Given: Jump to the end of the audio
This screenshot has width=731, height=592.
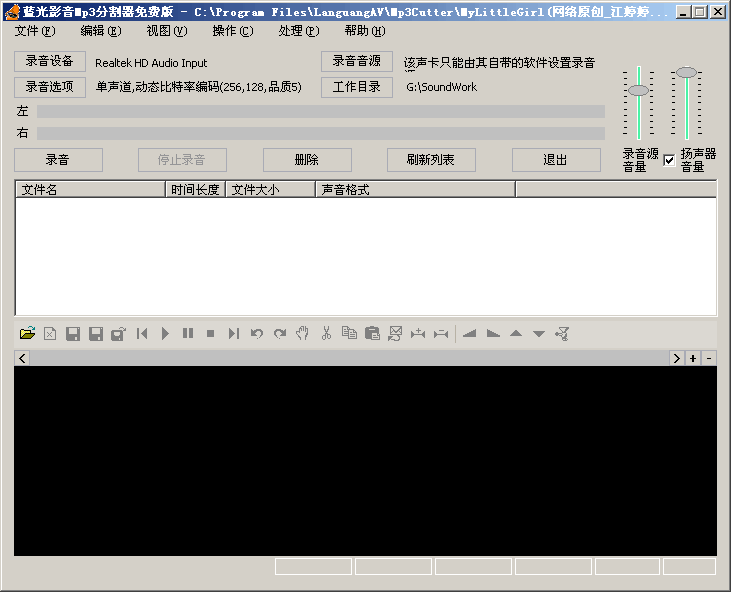Looking at the screenshot, I should 234,333.
